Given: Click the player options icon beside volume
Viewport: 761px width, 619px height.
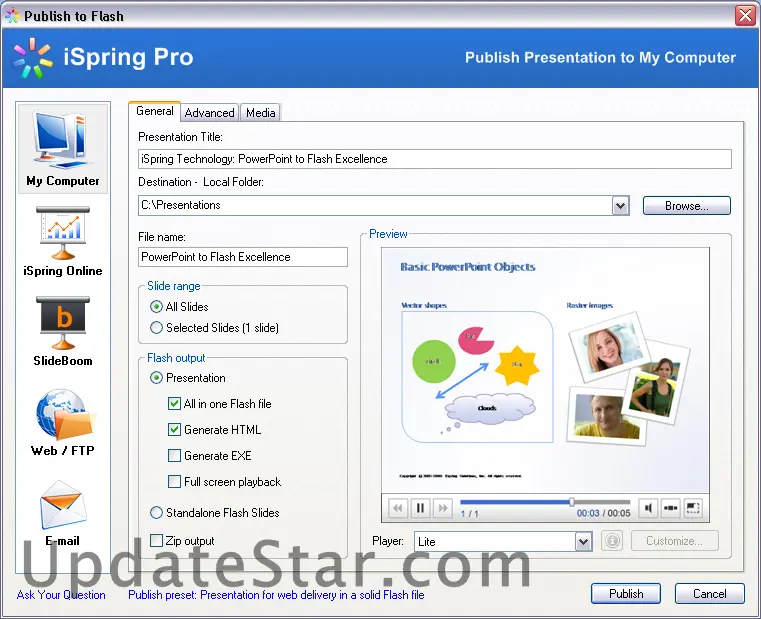Looking at the screenshot, I should click(x=670, y=508).
